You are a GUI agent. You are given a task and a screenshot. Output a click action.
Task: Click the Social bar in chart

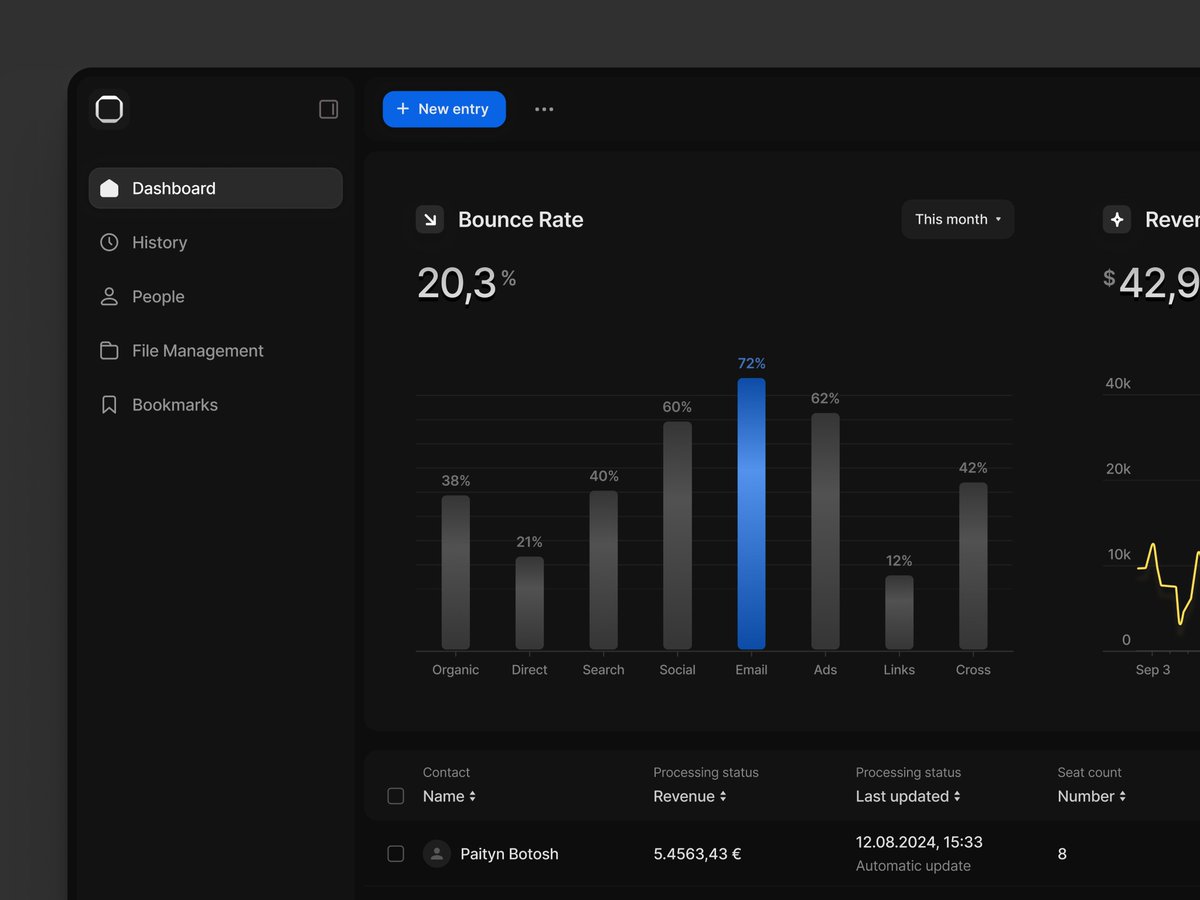(677, 535)
